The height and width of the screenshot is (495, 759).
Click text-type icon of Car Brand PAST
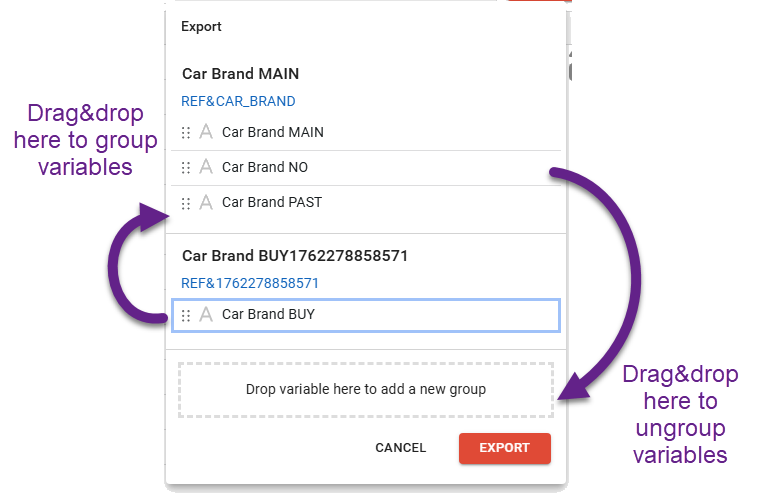click(x=206, y=203)
